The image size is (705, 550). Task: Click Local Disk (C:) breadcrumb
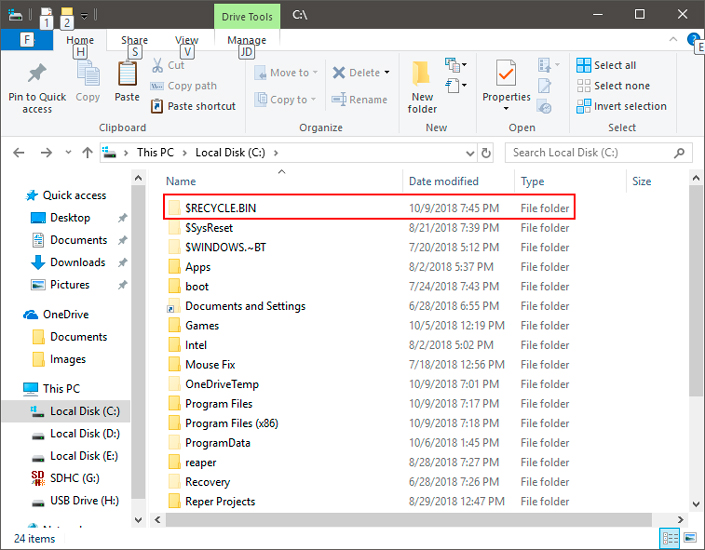(x=230, y=152)
